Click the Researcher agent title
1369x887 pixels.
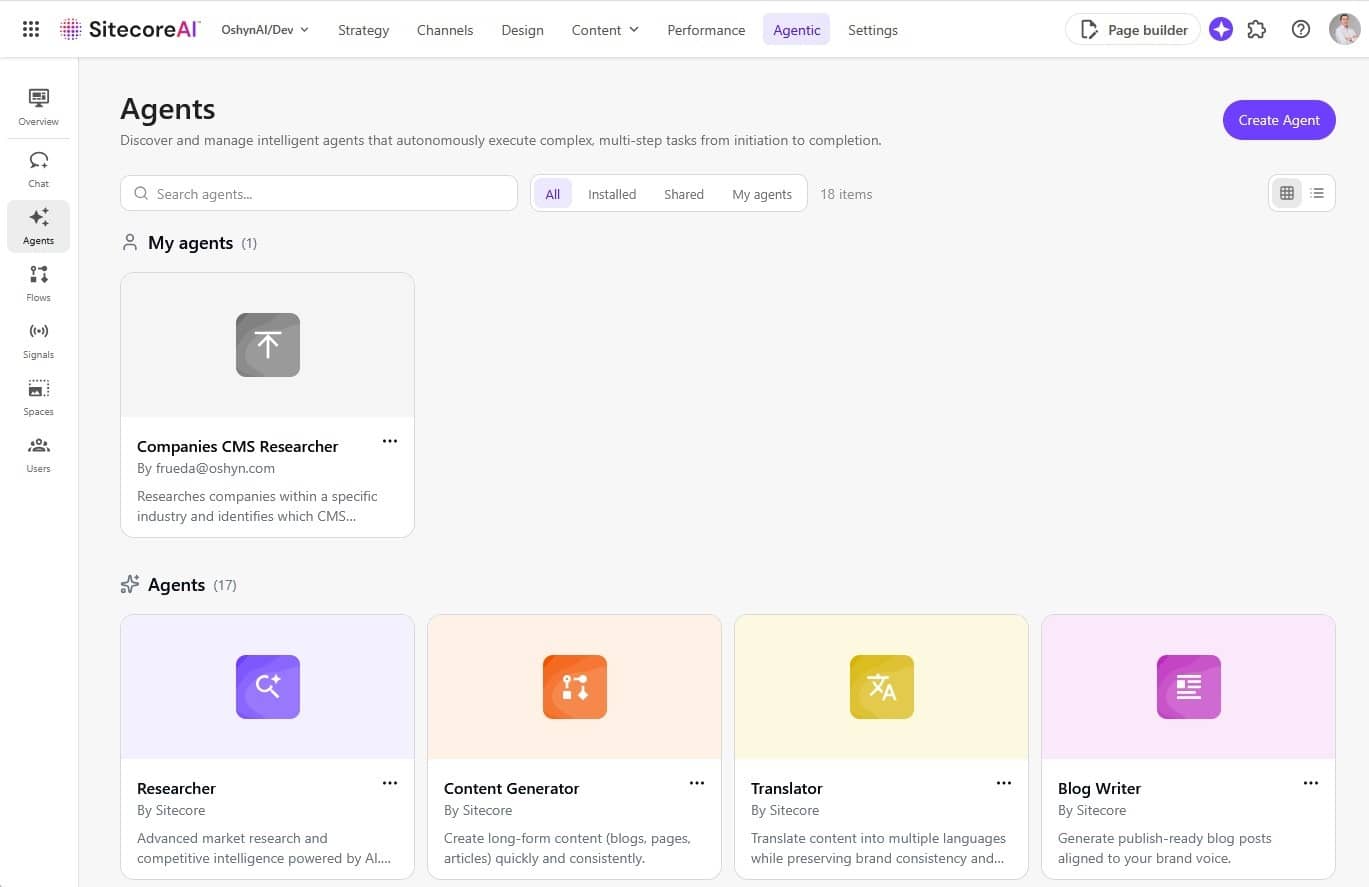176,788
